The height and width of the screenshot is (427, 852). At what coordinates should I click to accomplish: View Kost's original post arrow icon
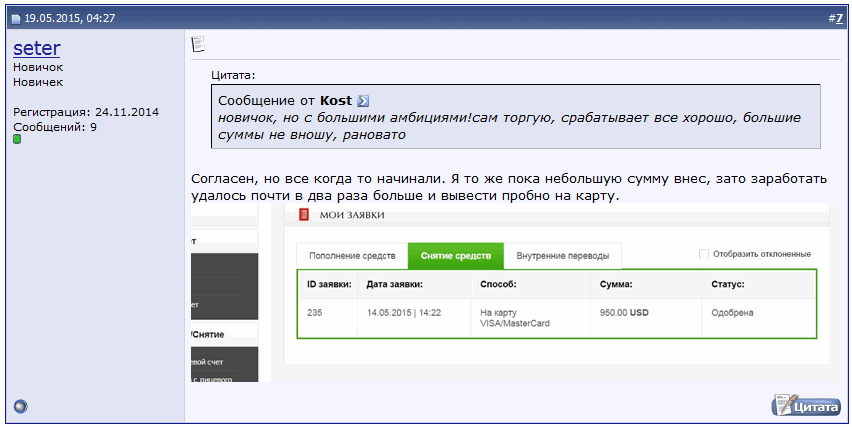(x=363, y=101)
